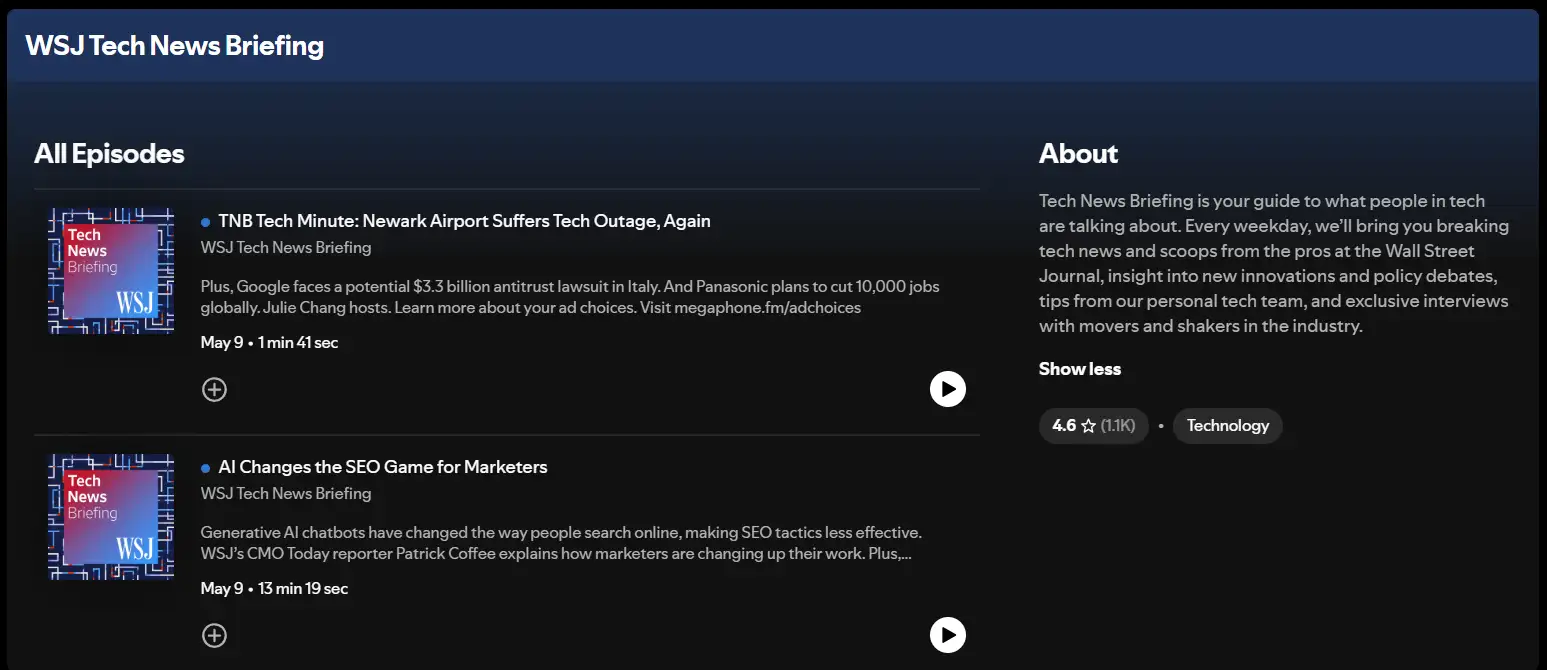The height and width of the screenshot is (670, 1547).
Task: Click the May 9 • 13 min 19 sec duration
Action: [274, 589]
